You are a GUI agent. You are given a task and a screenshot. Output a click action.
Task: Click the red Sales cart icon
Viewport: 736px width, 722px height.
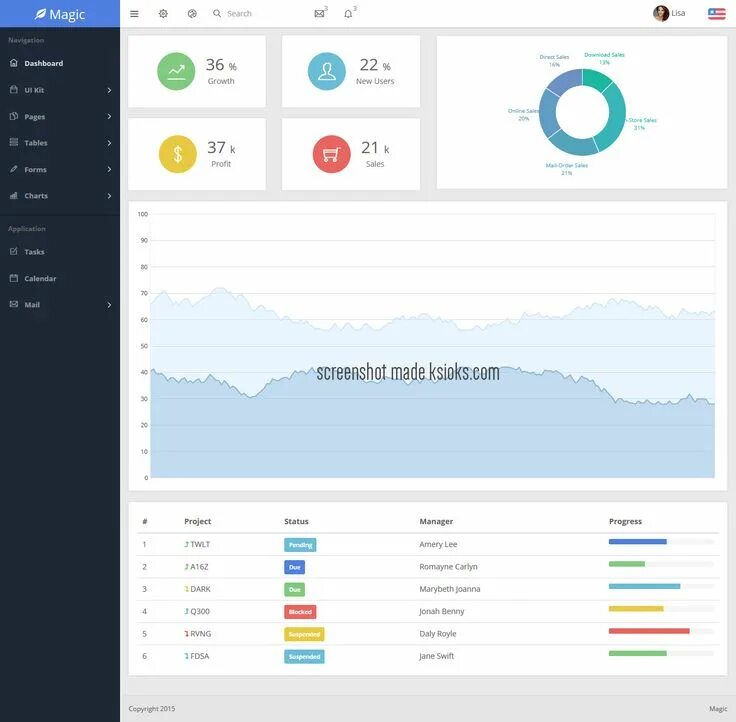coord(331,154)
